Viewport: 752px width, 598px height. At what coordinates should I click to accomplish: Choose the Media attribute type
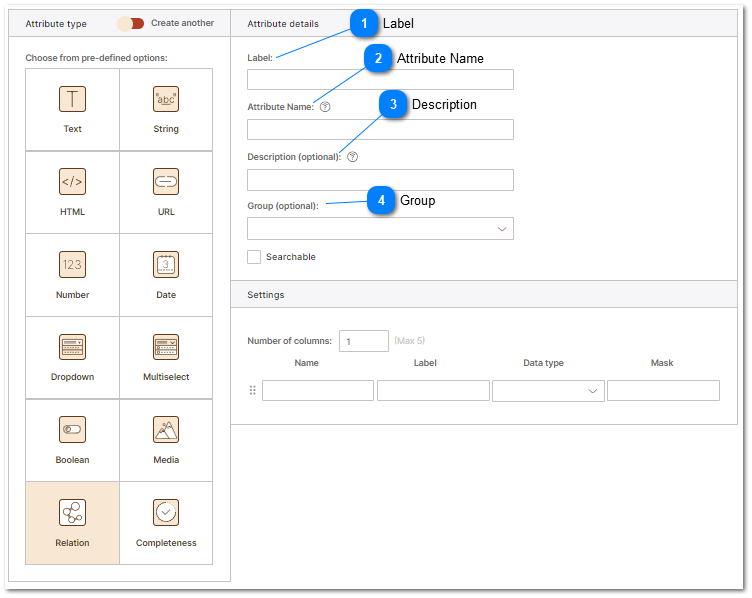(x=166, y=431)
